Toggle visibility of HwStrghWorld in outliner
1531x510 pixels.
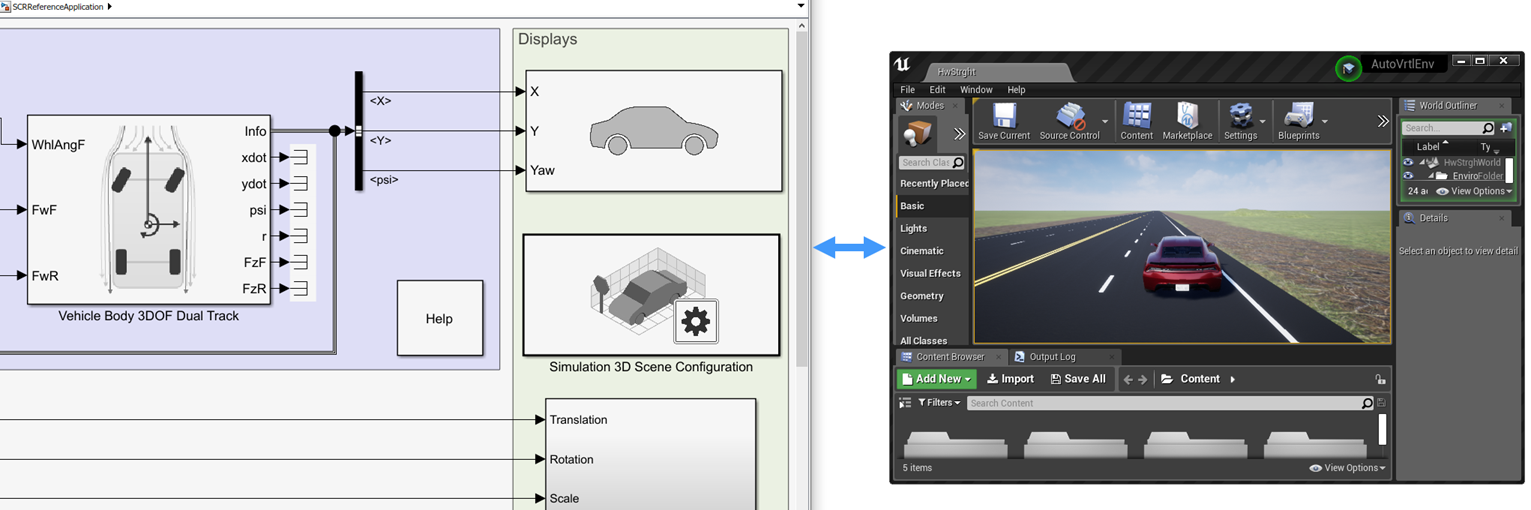pyautogui.click(x=1408, y=162)
